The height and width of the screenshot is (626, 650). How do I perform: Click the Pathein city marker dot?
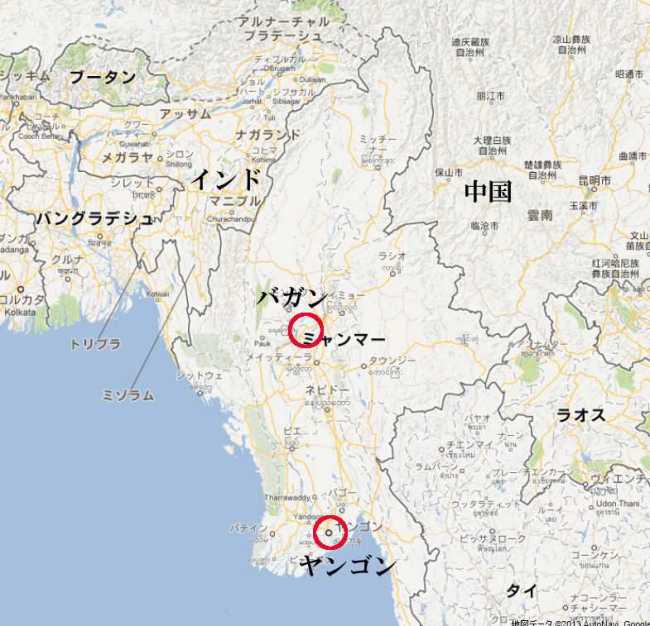click(272, 534)
